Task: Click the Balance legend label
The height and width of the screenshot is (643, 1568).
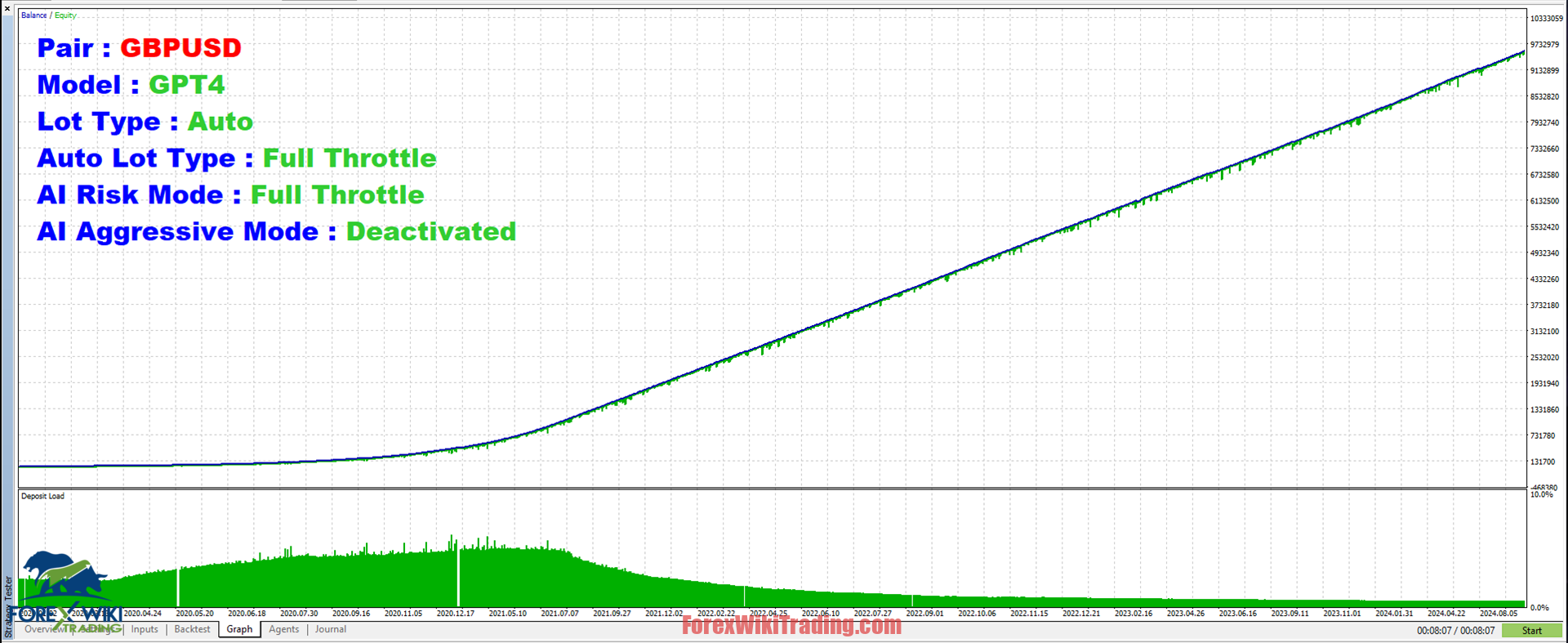Action: tap(33, 16)
